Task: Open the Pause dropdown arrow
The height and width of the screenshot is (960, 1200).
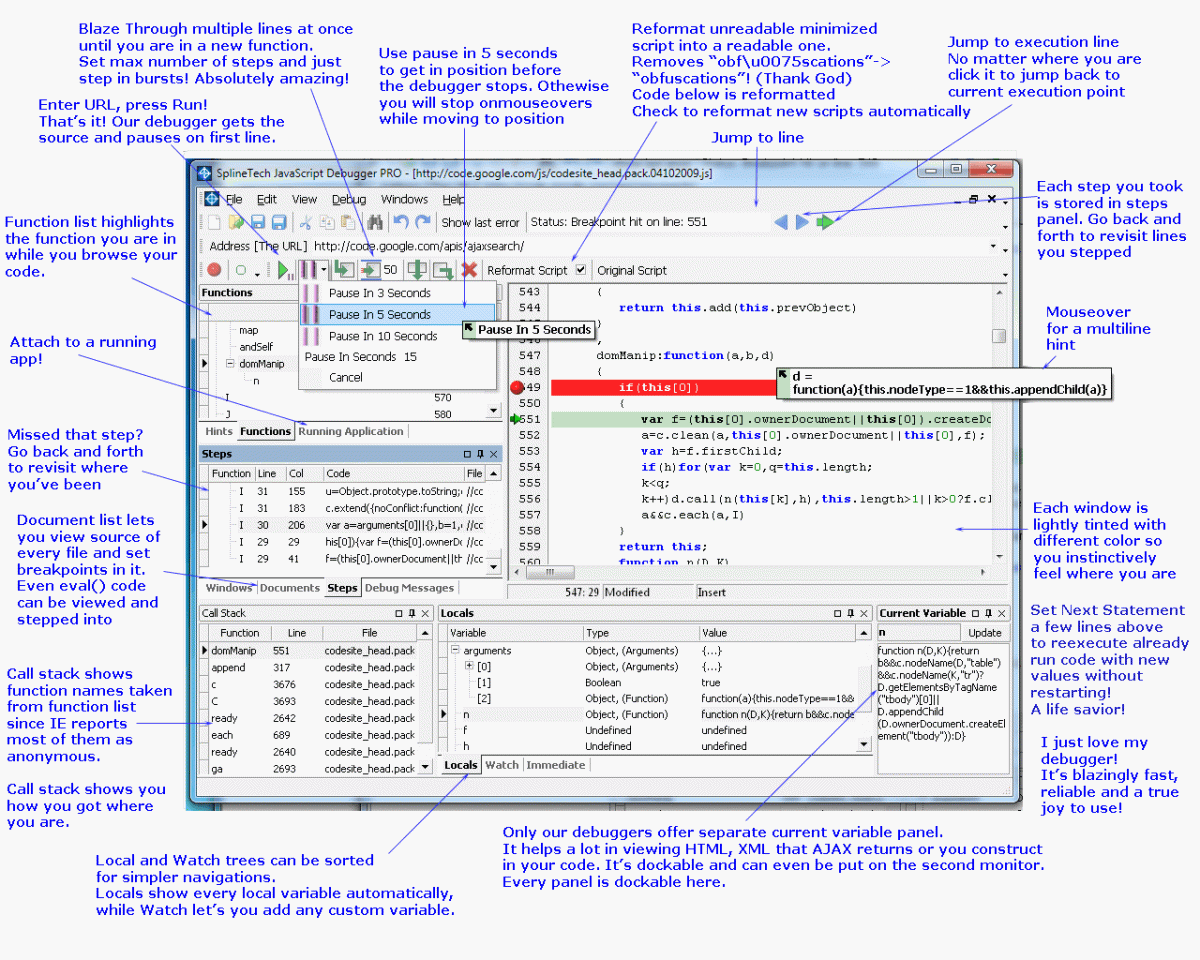Action: pyautogui.click(x=324, y=270)
